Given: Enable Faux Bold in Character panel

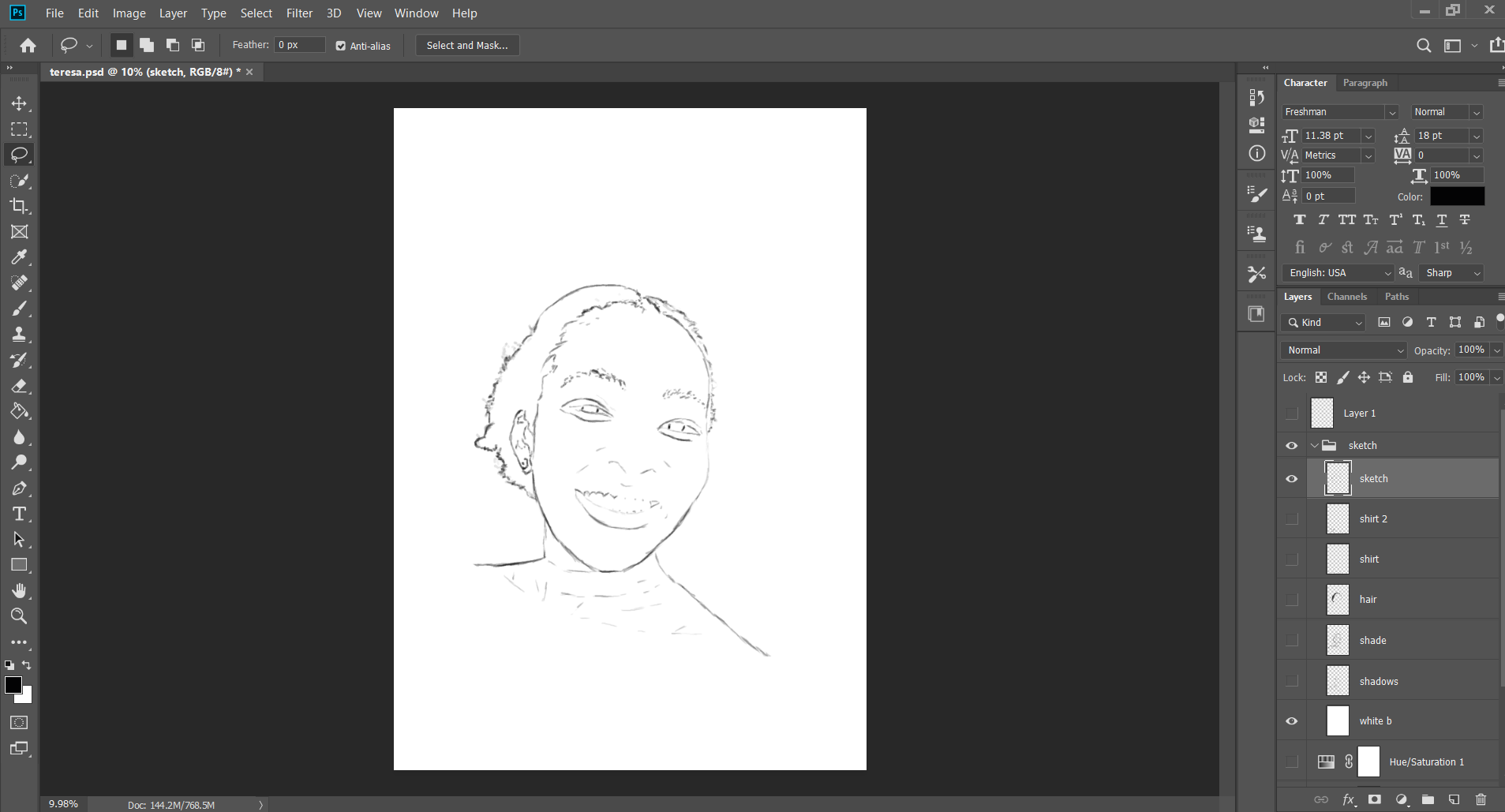Looking at the screenshot, I should [x=1299, y=219].
